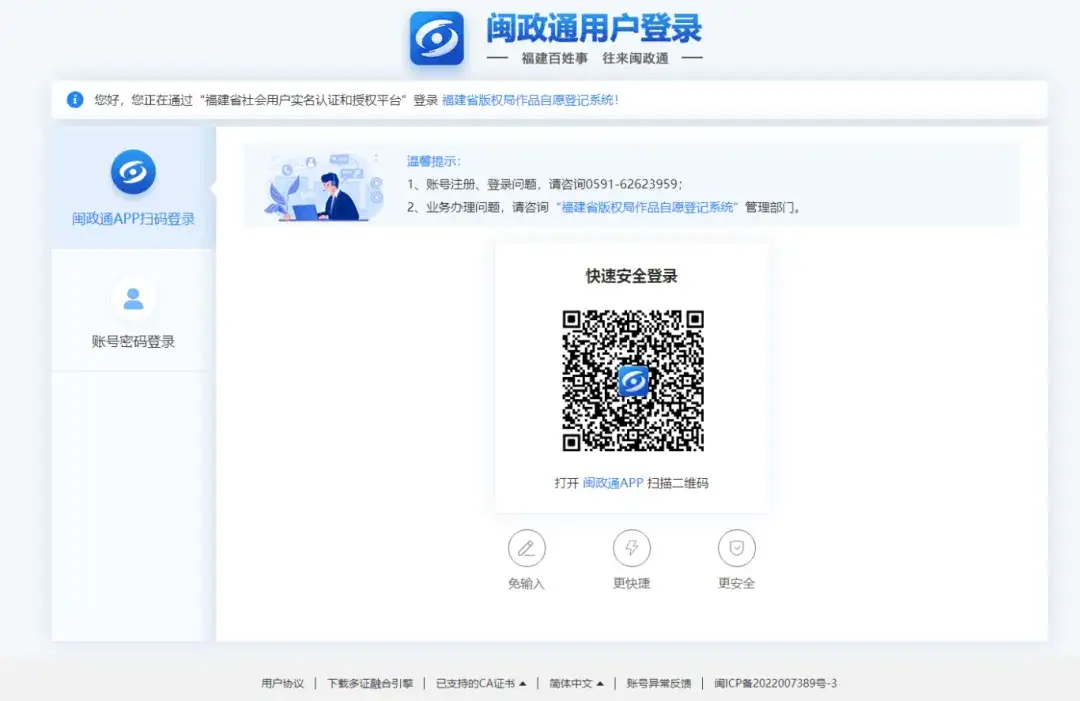Click the 闽政通用户登录 title
Screen dimensions: 1080x701
click(594, 28)
